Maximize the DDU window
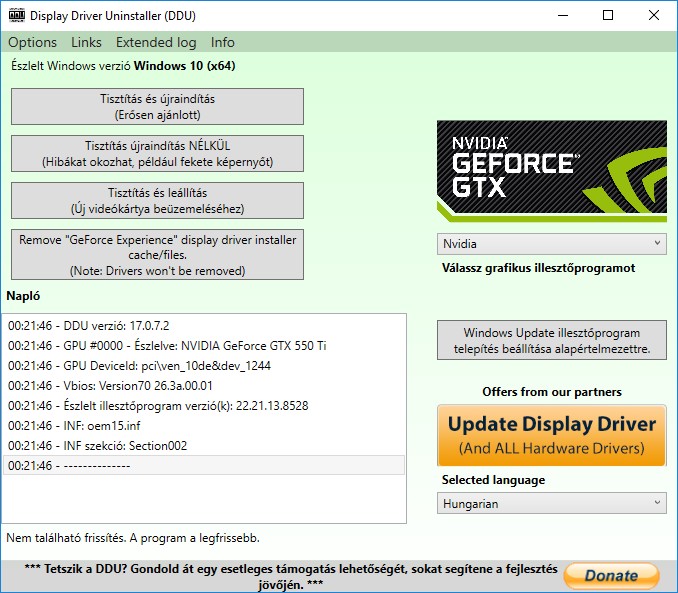678x593 pixels. 608,16
